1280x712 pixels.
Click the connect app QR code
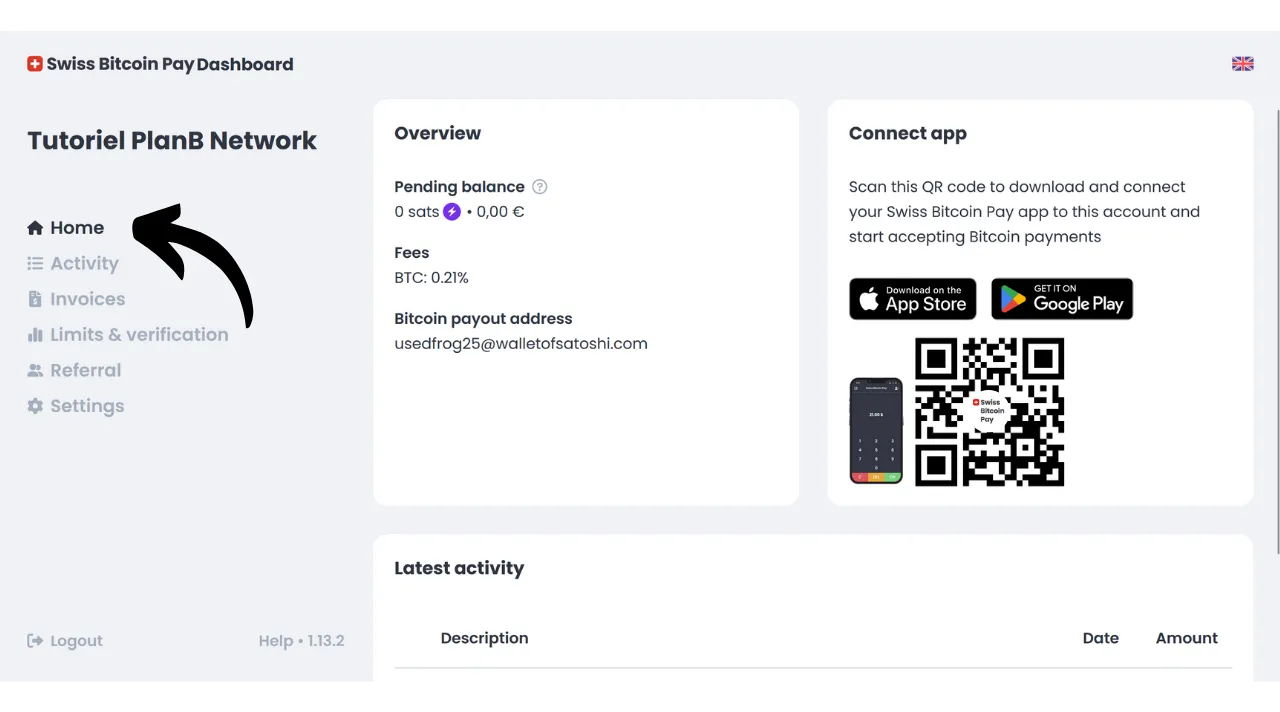[x=989, y=413]
